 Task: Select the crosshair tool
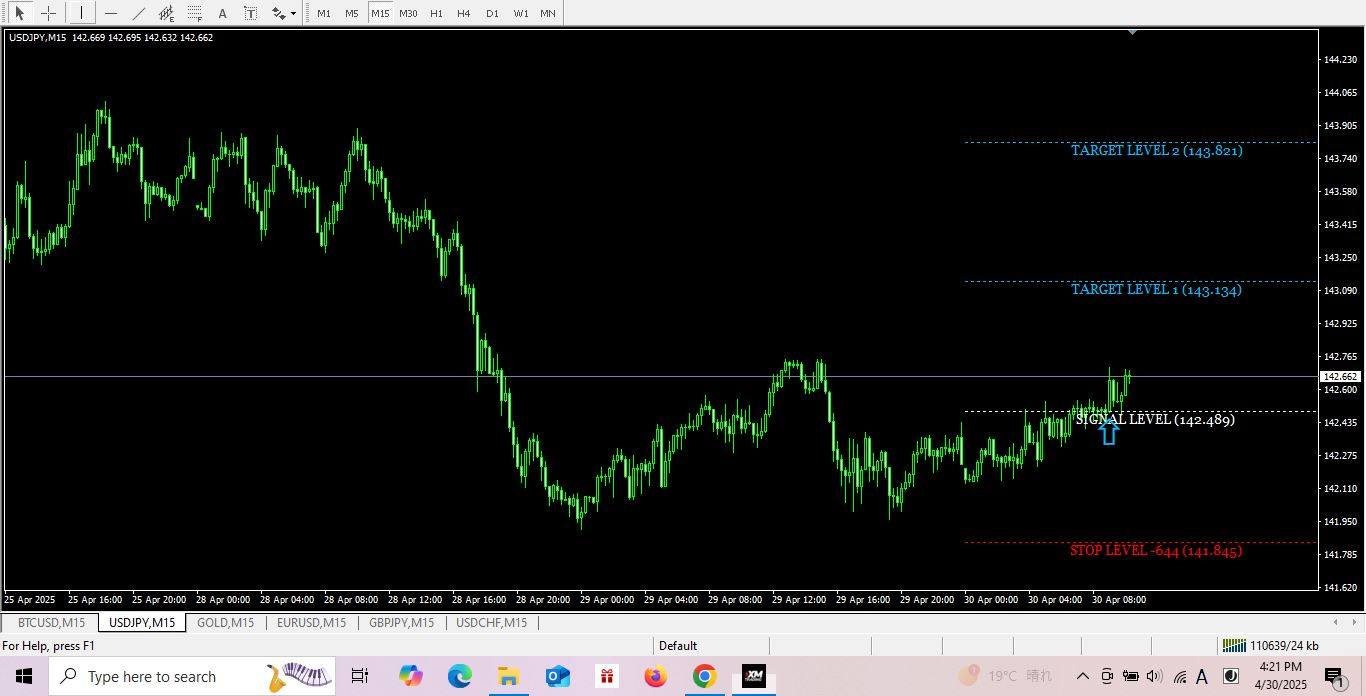click(x=48, y=14)
